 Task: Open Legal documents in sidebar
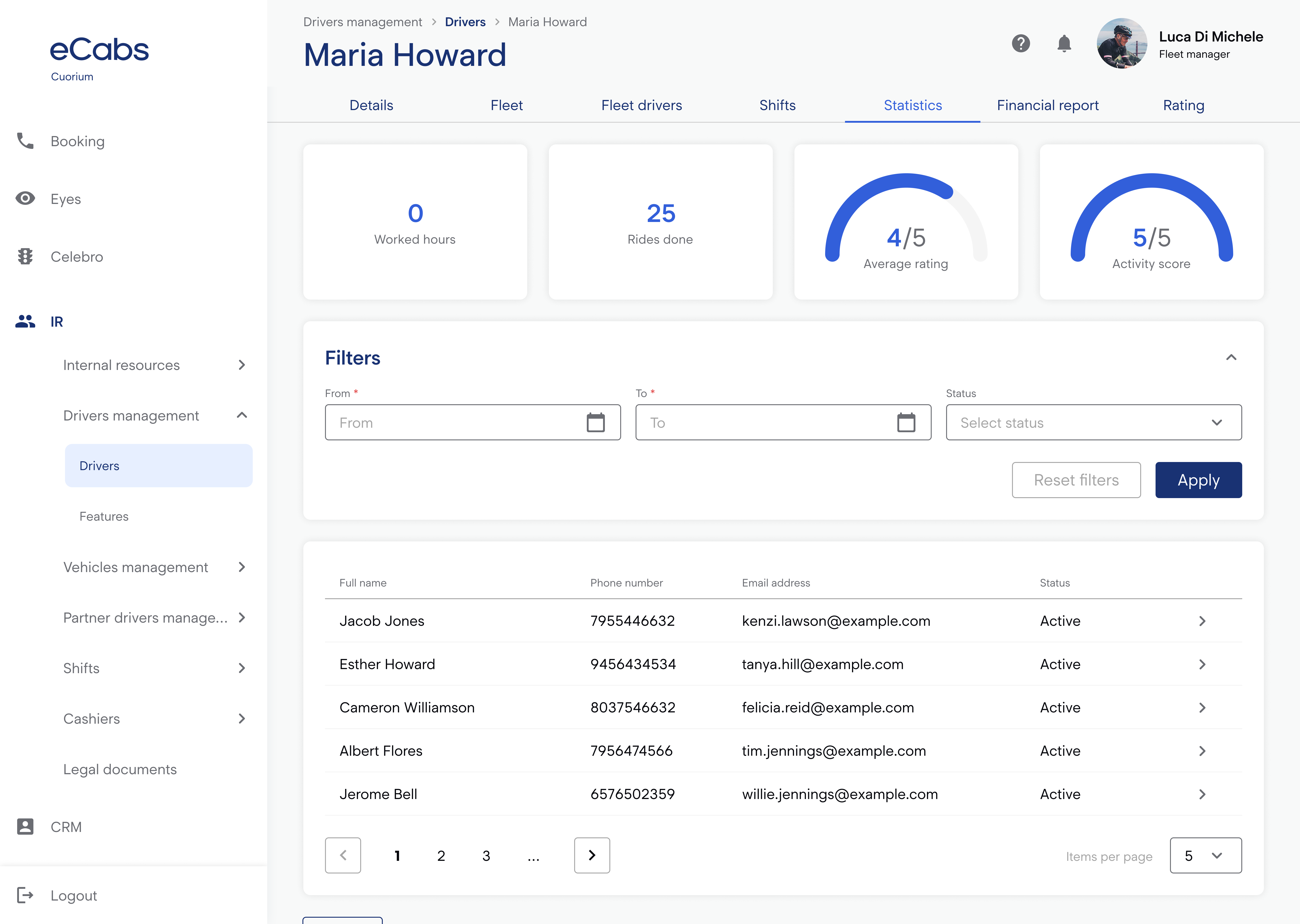coord(120,769)
